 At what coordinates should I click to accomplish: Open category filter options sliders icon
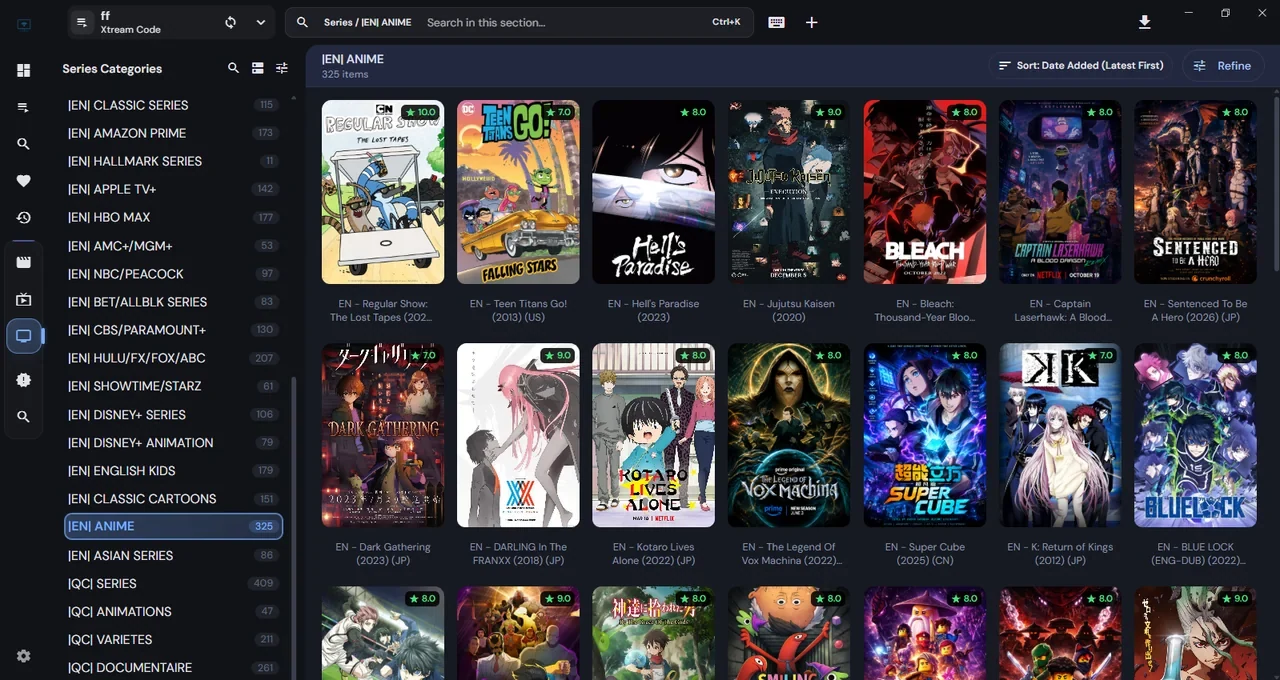click(282, 68)
